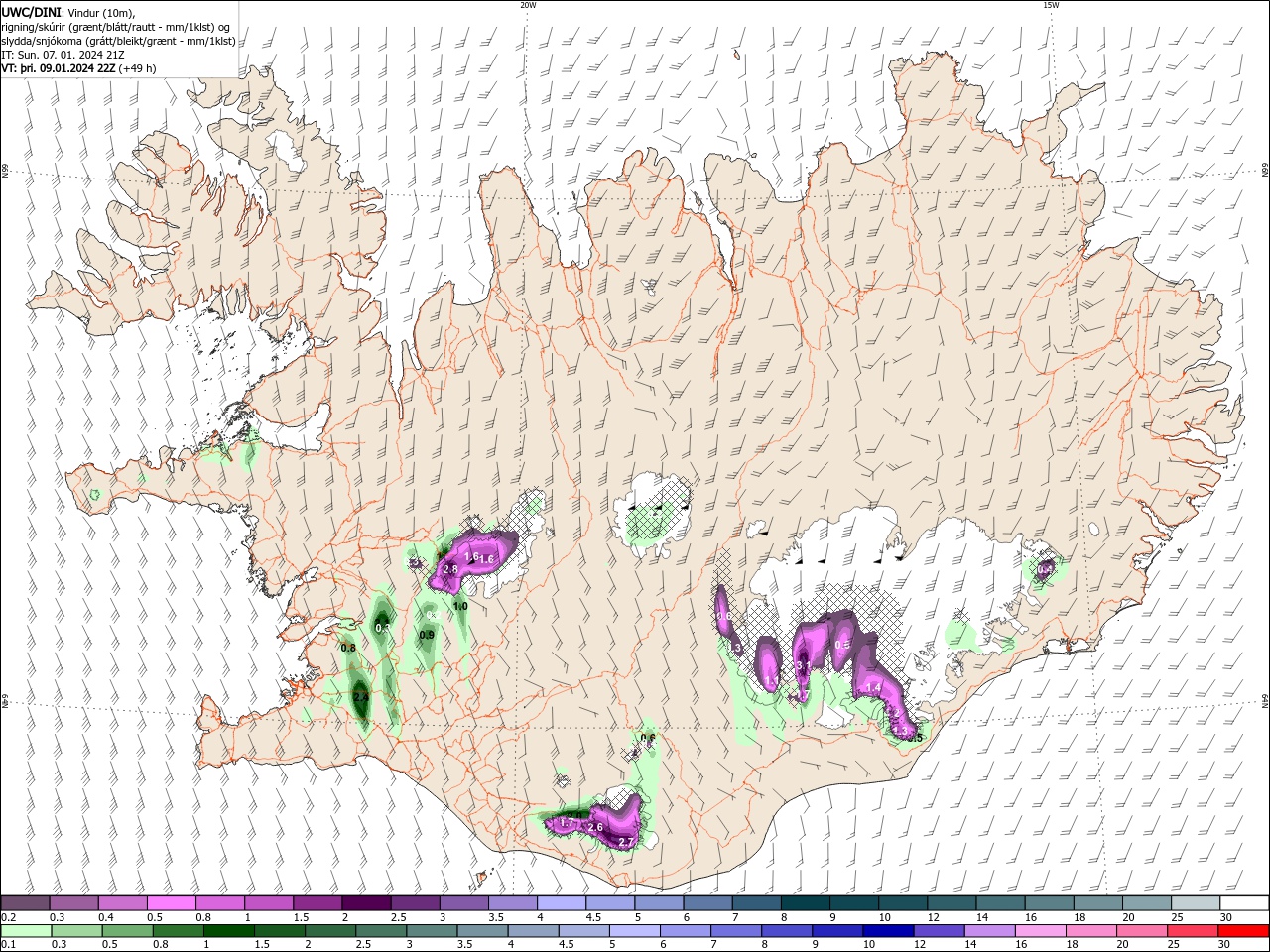This screenshot has width=1270, height=952.
Task: Click the violet rain swatch labelled 12
Action: 939,931
